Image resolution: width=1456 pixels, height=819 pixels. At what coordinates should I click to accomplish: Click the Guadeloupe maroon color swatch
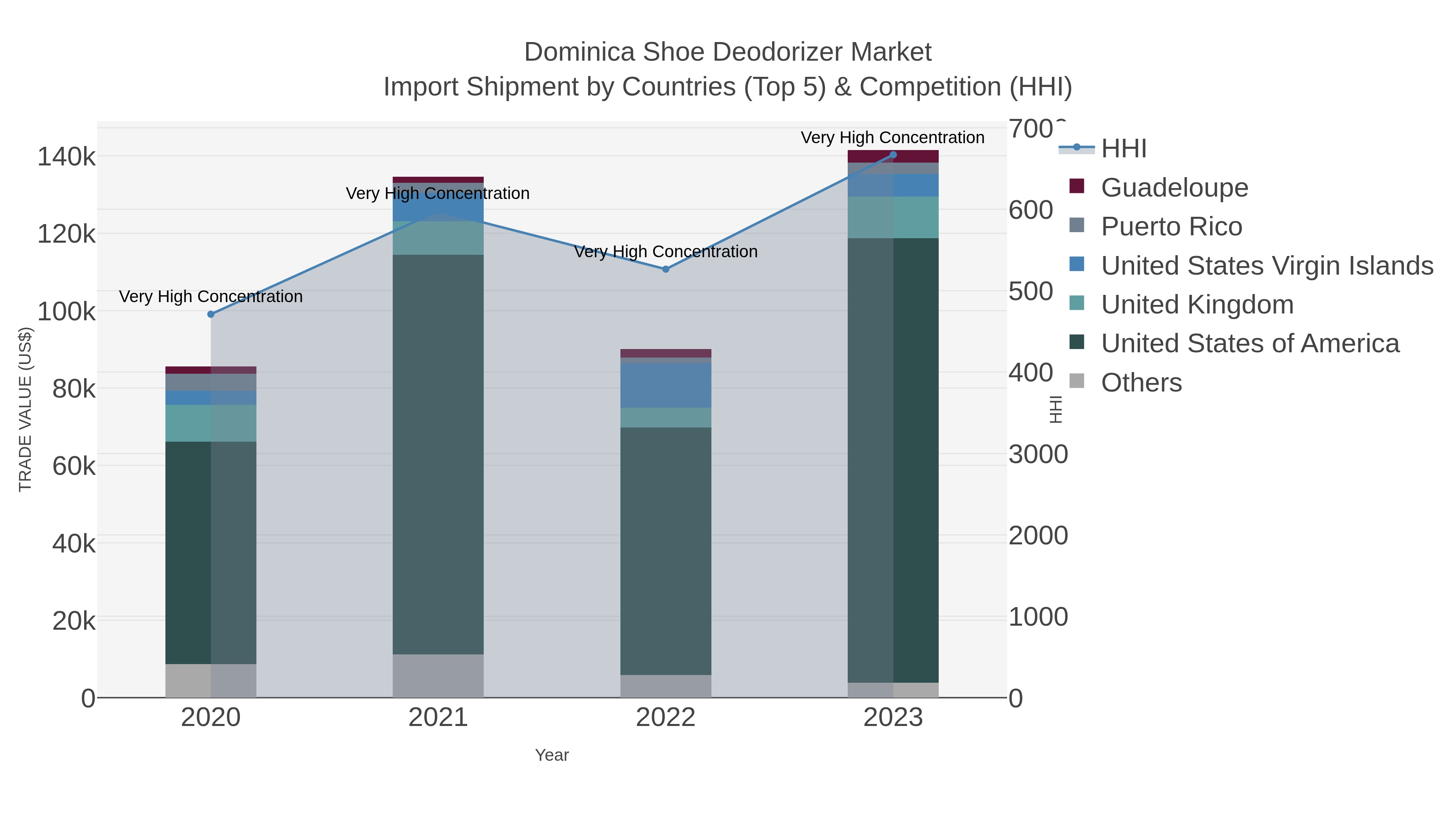click(x=1077, y=186)
